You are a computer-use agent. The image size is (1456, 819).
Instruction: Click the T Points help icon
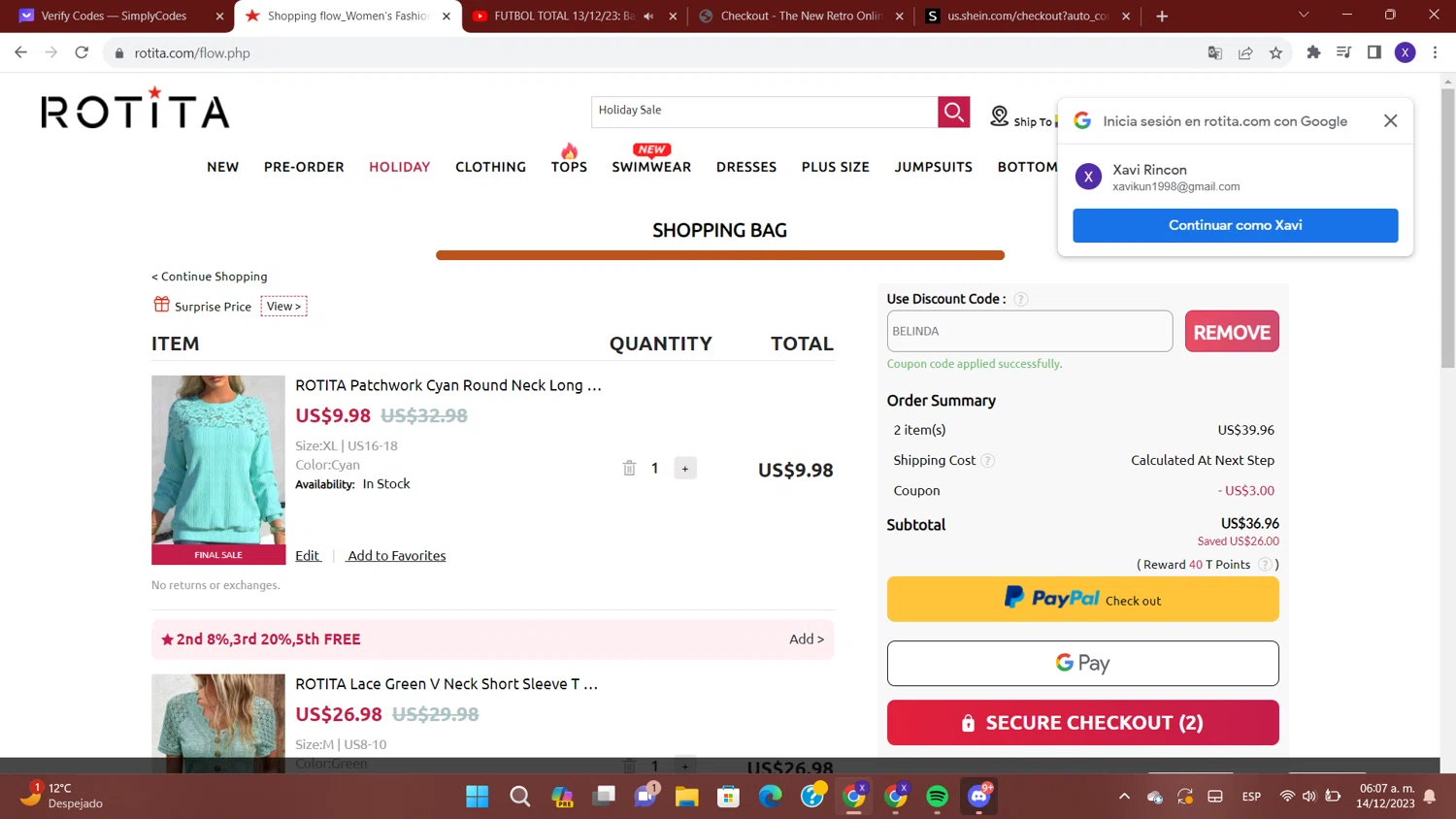[x=1265, y=565]
